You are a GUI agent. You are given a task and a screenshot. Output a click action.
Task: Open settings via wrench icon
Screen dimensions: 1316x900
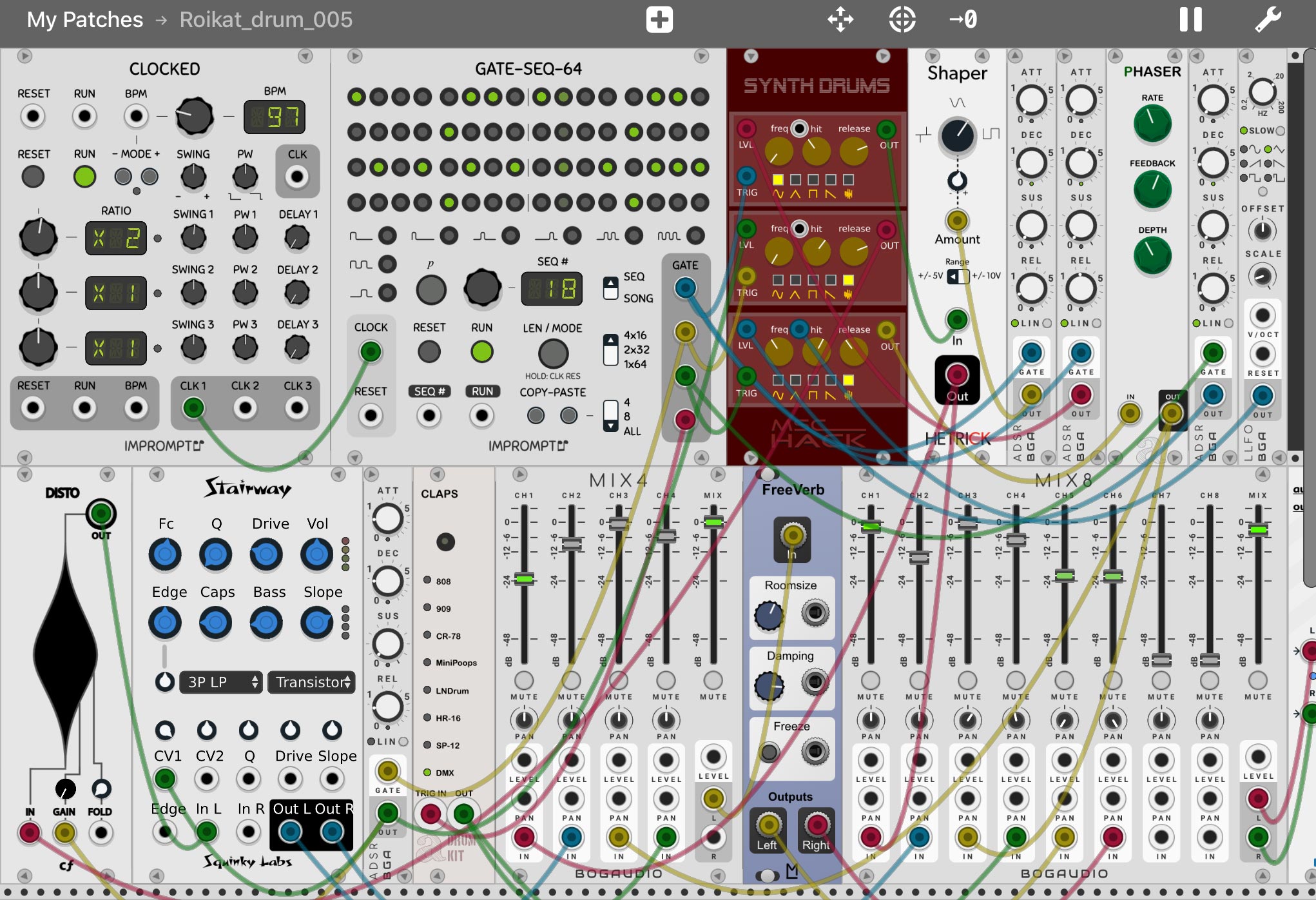[1268, 19]
